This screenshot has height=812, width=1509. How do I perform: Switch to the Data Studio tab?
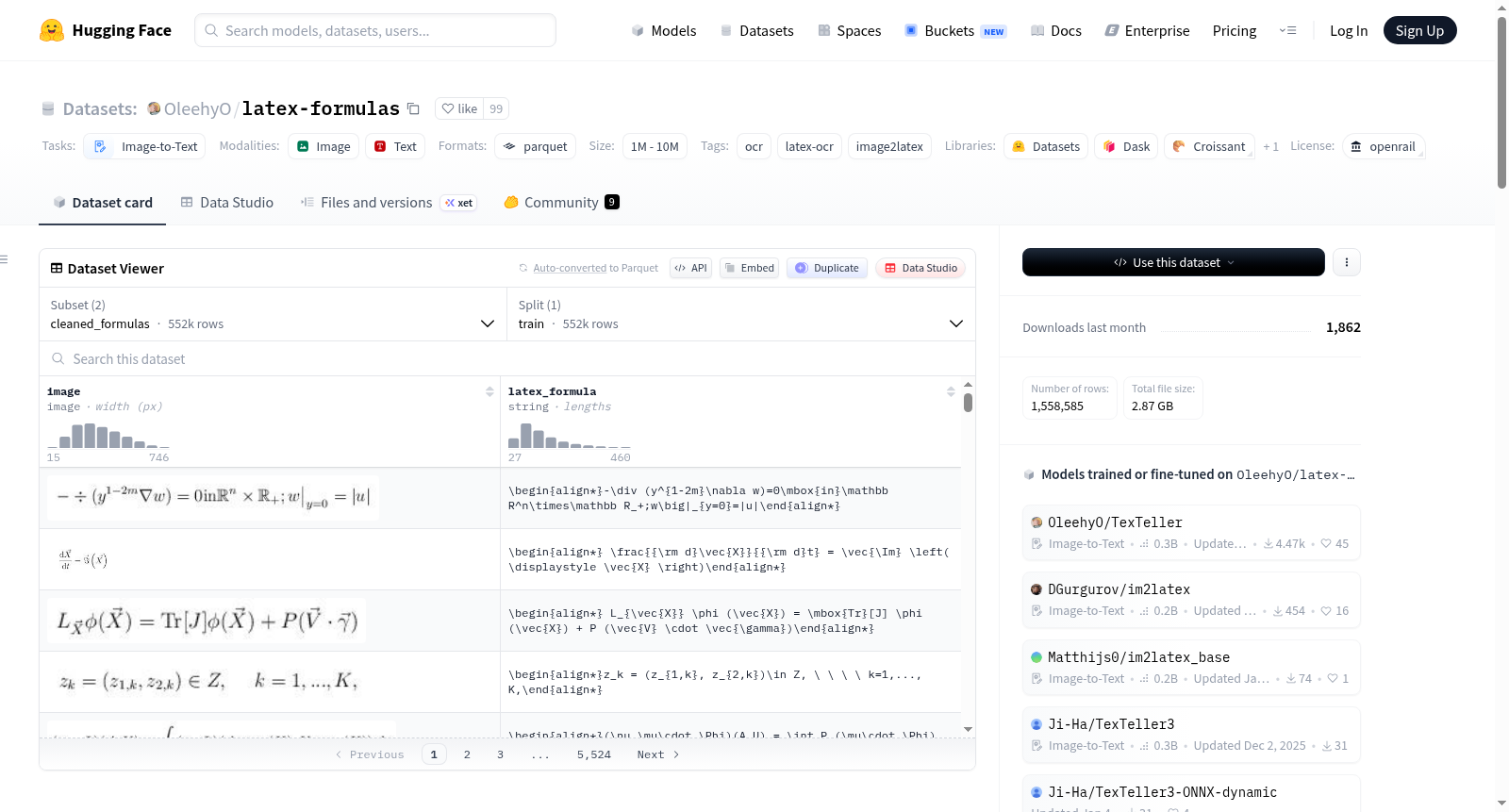(227, 203)
